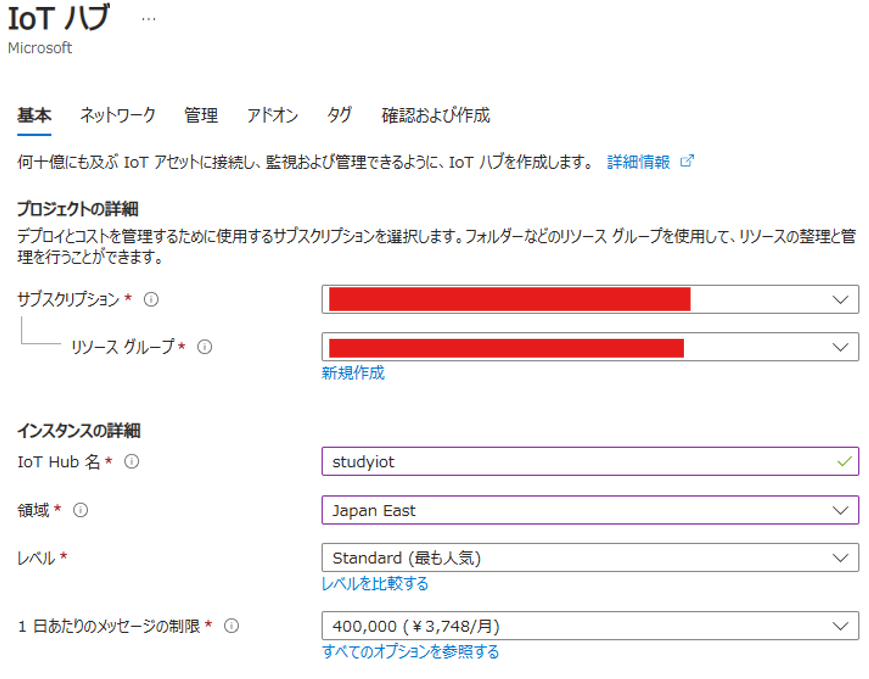Go to the 確認および作成 tab
Viewport: 869px width, 679px height.
(x=436, y=115)
